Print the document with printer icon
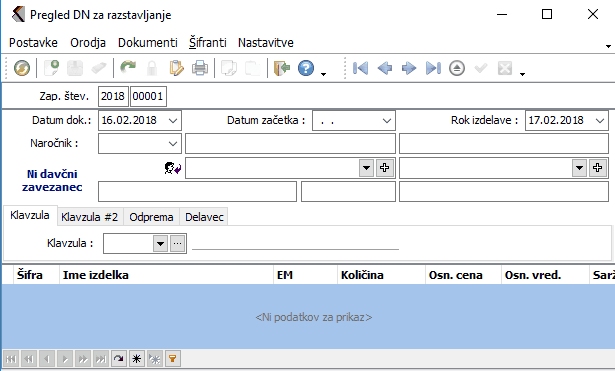Image resolution: width=615 pixels, height=371 pixels. tap(200, 68)
